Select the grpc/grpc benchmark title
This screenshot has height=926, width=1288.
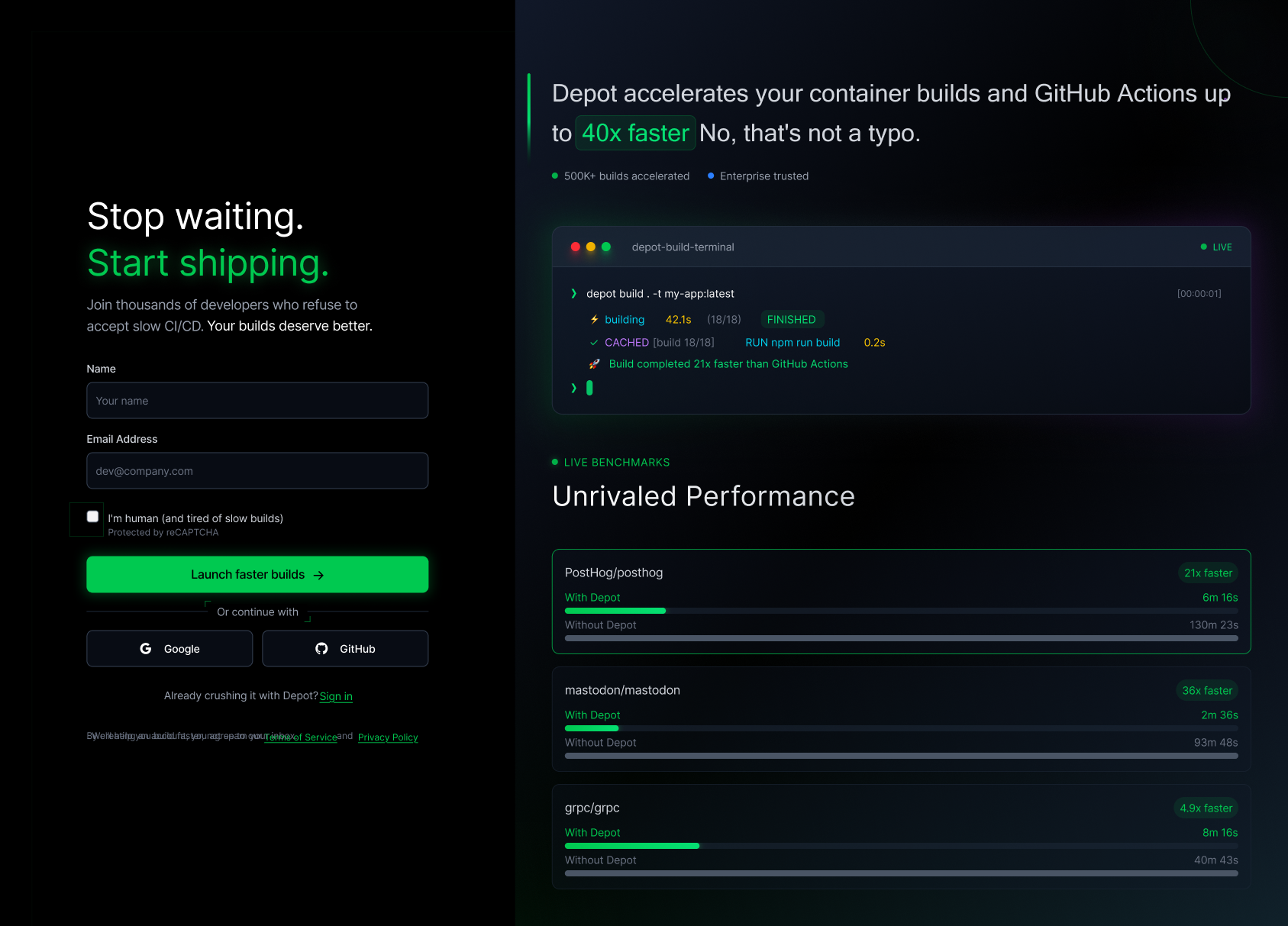click(592, 808)
